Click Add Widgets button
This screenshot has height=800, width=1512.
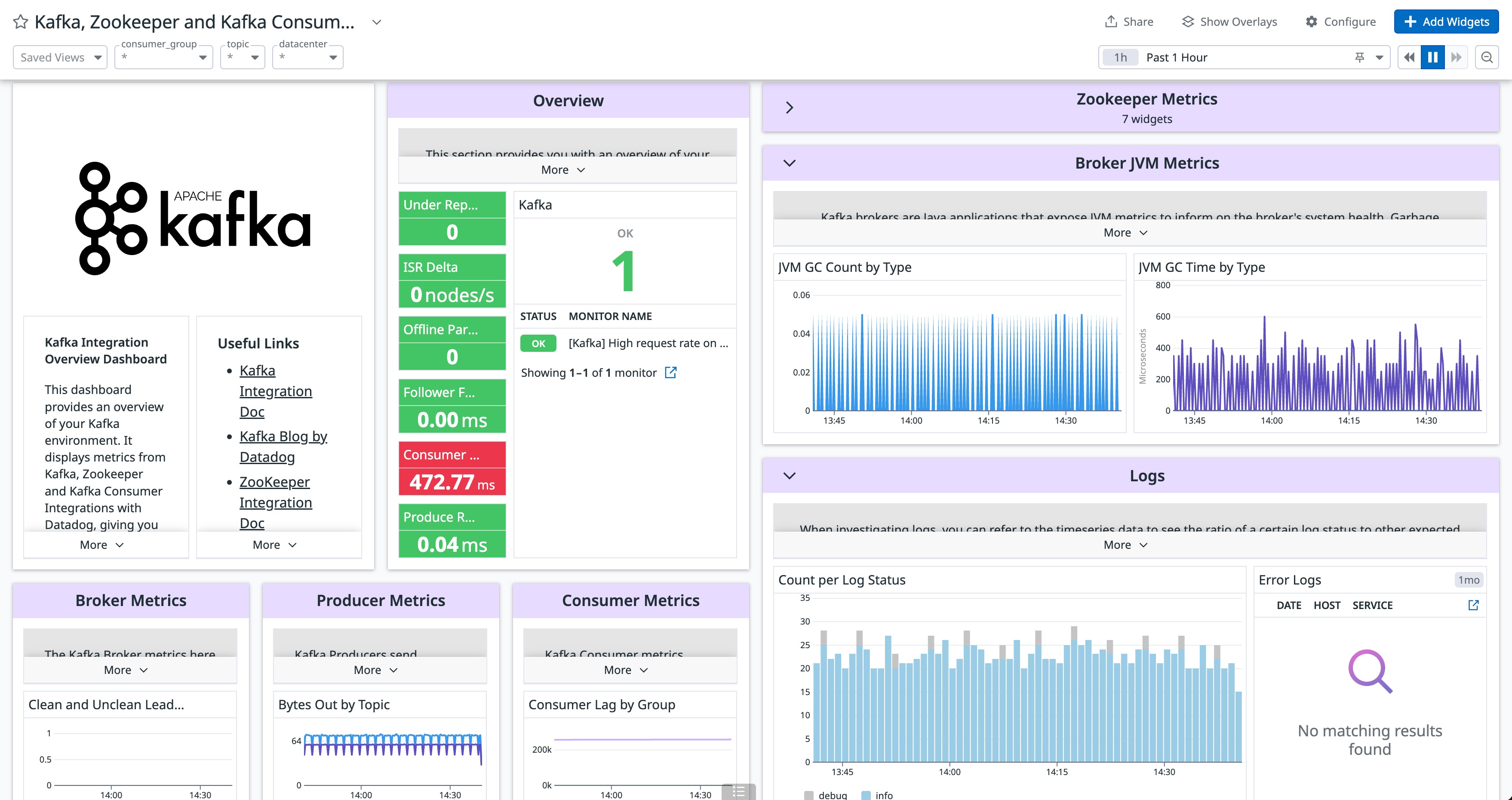point(1446,22)
